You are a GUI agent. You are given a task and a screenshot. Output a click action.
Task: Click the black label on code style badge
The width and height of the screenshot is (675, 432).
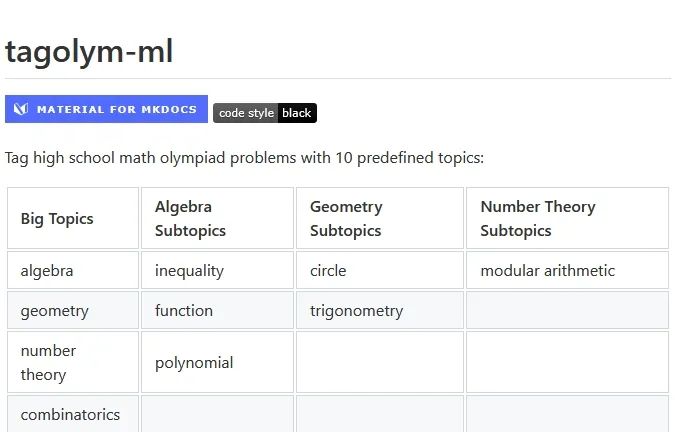click(x=297, y=113)
